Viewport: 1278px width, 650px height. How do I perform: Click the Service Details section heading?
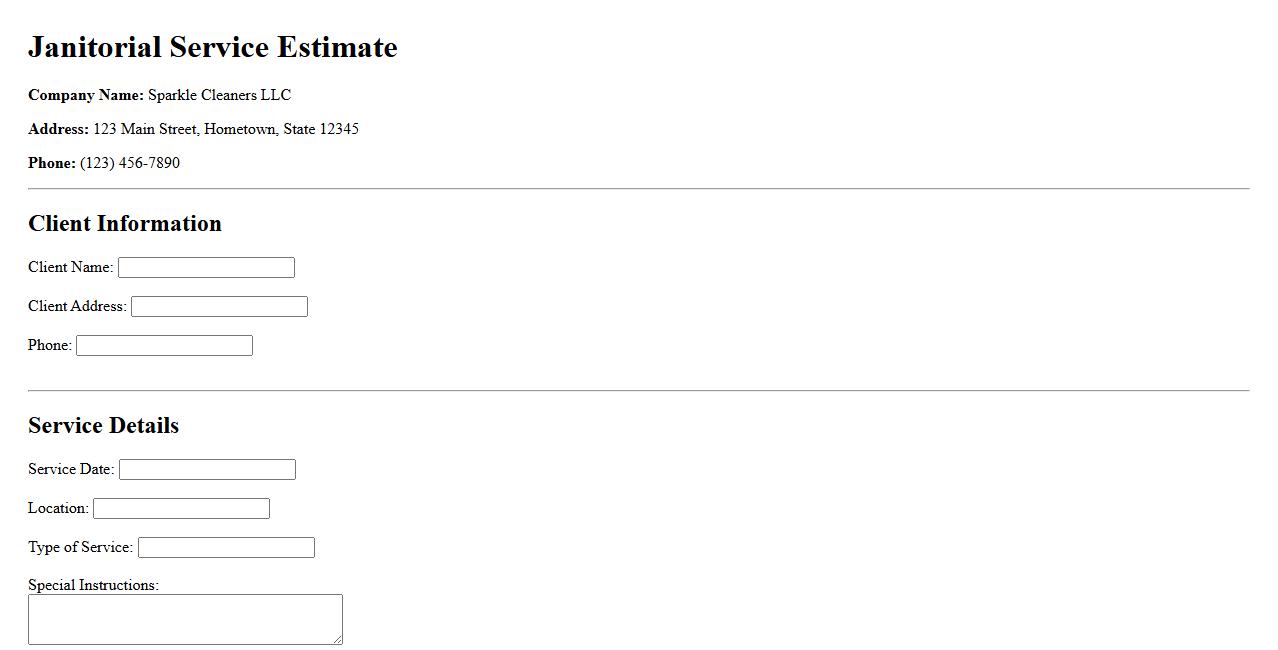pyautogui.click(x=103, y=425)
